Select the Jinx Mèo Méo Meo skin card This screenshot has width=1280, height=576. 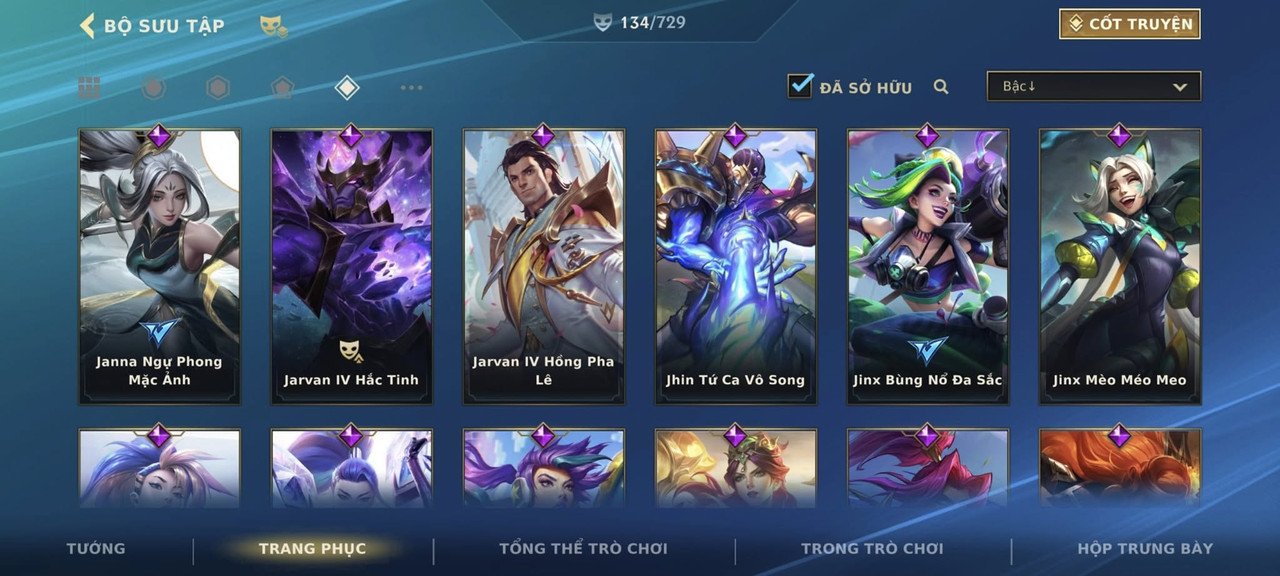tap(1120, 266)
